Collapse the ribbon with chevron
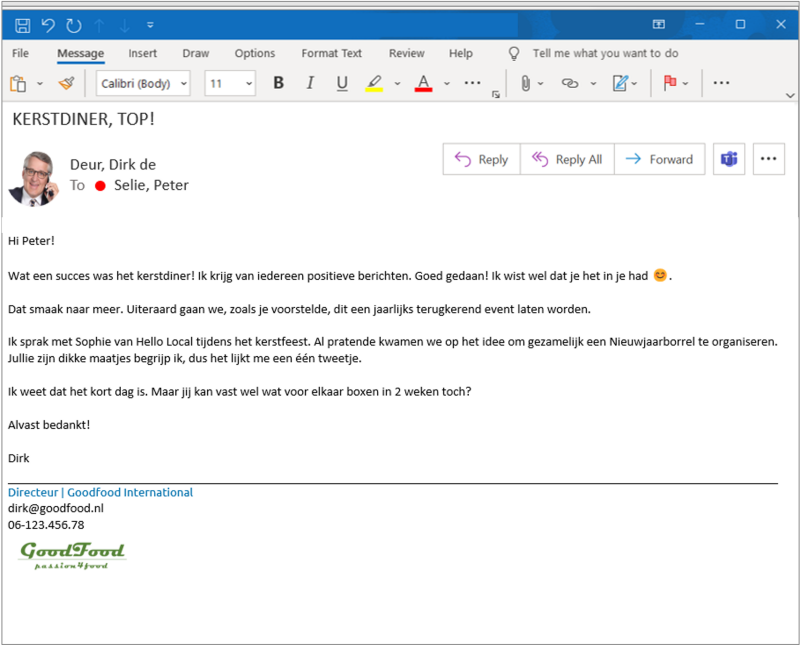The height and width of the screenshot is (645, 800). point(790,95)
